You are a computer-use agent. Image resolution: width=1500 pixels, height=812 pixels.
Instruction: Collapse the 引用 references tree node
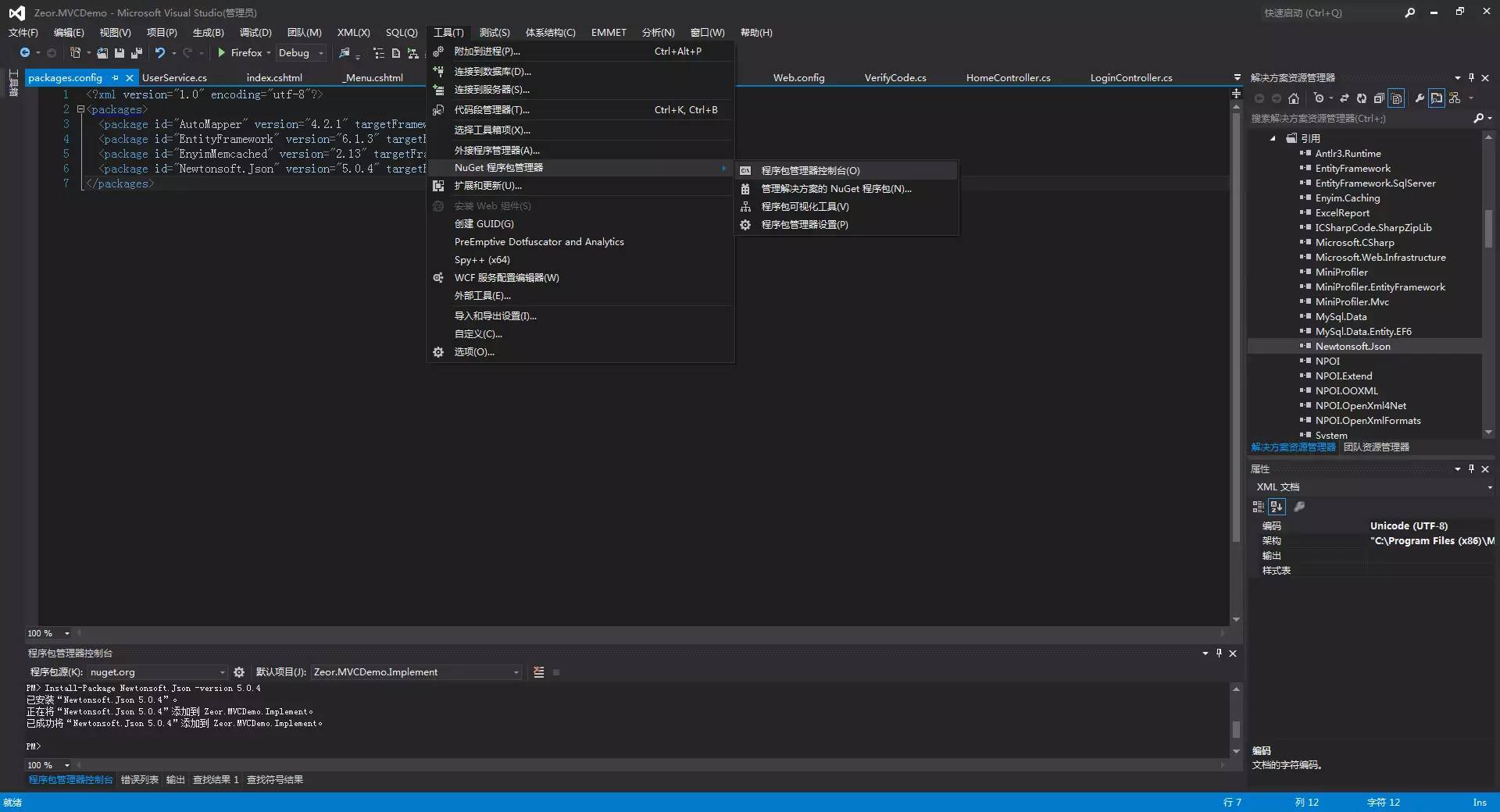(1273, 138)
